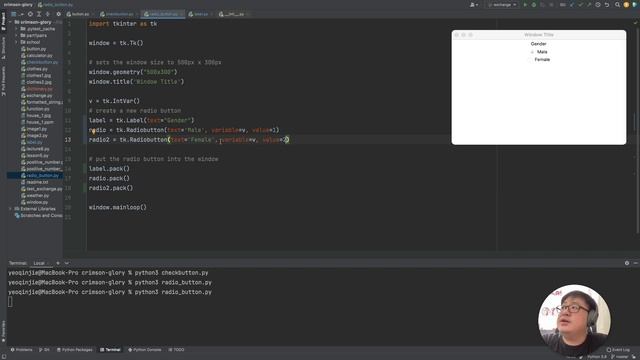Screen dimensions: 640x360
Task: Click the rollback undo arrow icon in toolbar
Action: (x=607, y=5)
